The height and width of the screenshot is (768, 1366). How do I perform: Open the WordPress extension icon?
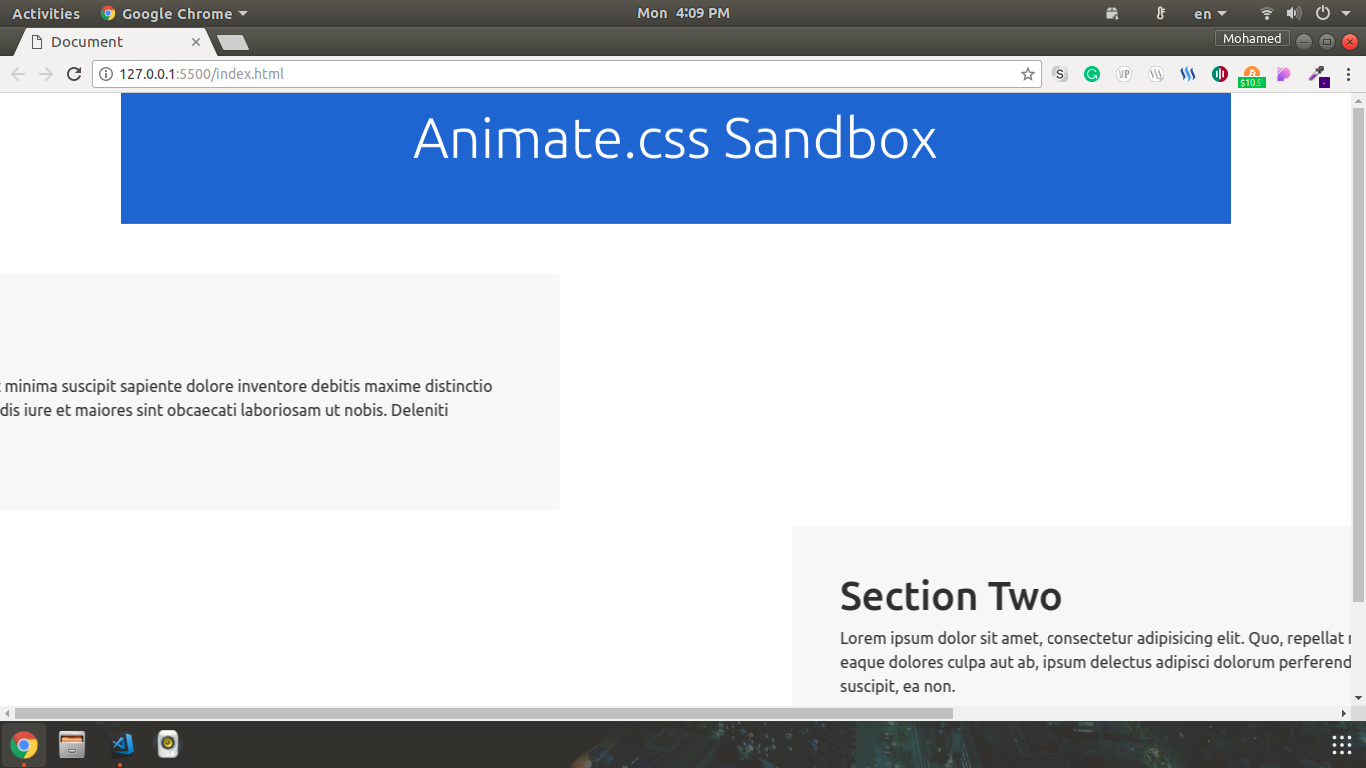(x=1156, y=74)
